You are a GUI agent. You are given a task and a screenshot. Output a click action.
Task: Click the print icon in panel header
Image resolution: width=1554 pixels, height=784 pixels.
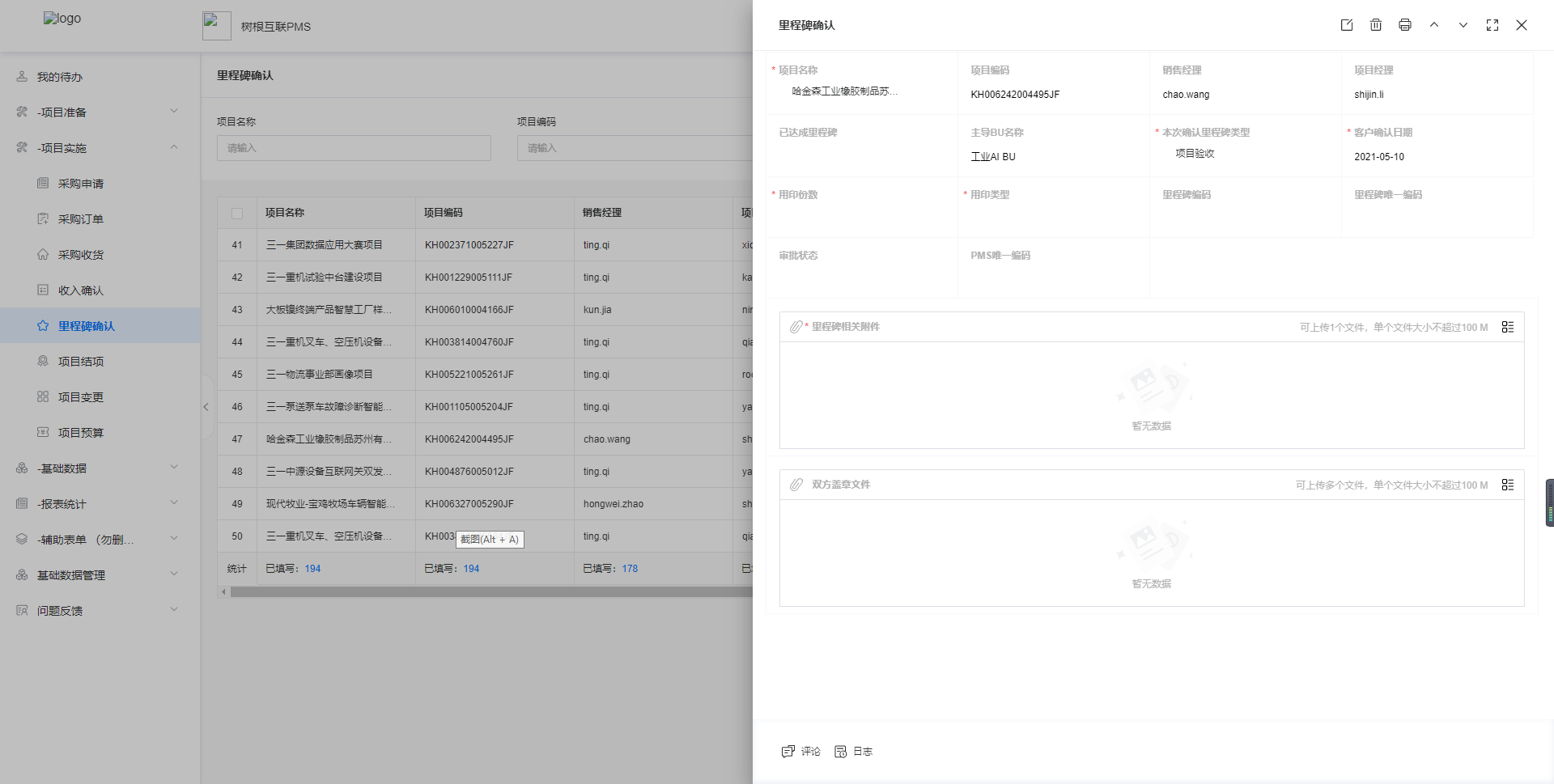1405,25
